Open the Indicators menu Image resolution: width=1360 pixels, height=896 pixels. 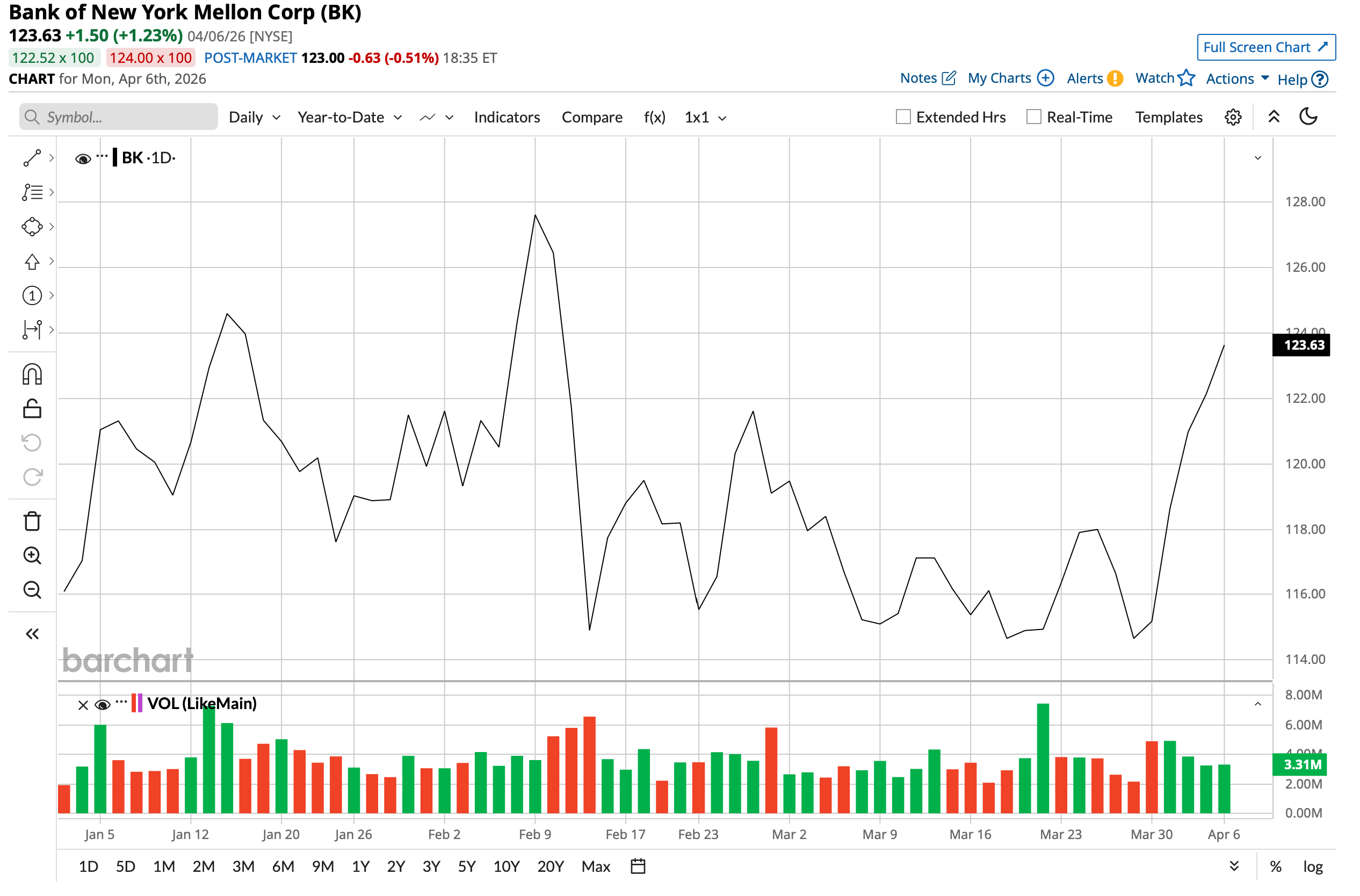(507, 118)
